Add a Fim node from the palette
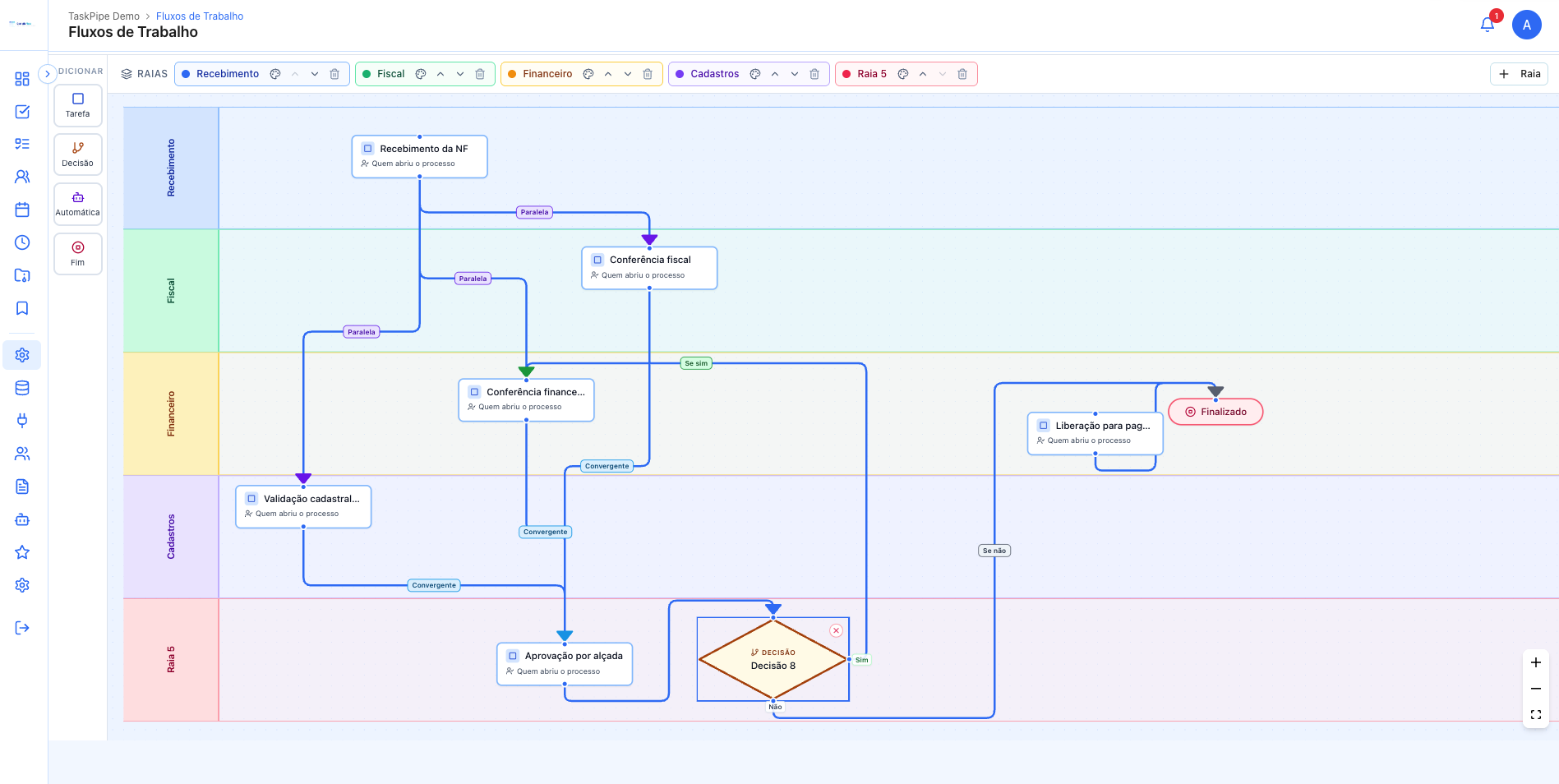Image resolution: width=1559 pixels, height=784 pixels. (78, 254)
